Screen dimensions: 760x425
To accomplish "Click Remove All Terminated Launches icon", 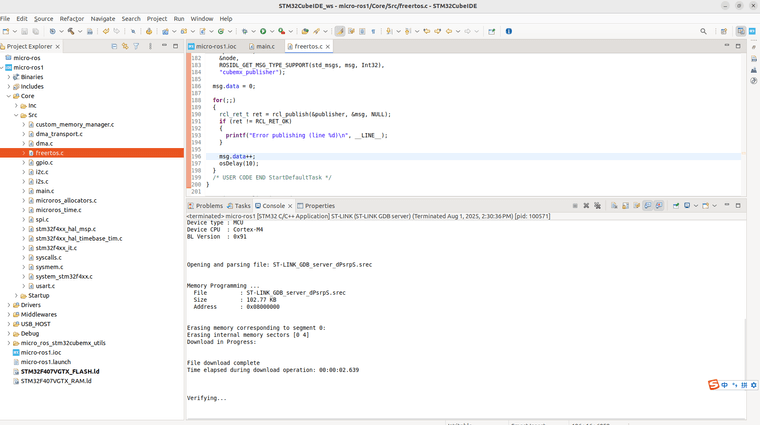I will tap(597, 206).
